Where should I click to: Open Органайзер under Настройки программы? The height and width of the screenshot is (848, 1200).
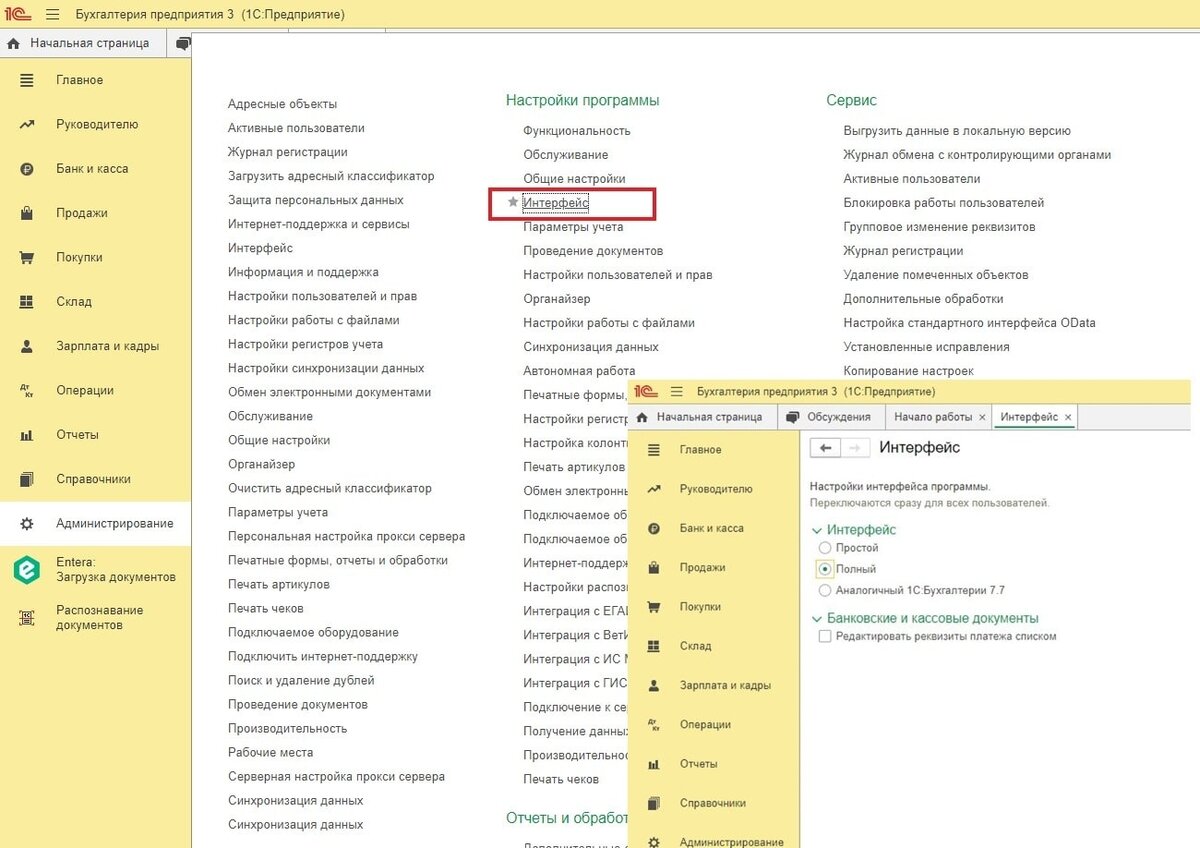click(x=557, y=299)
